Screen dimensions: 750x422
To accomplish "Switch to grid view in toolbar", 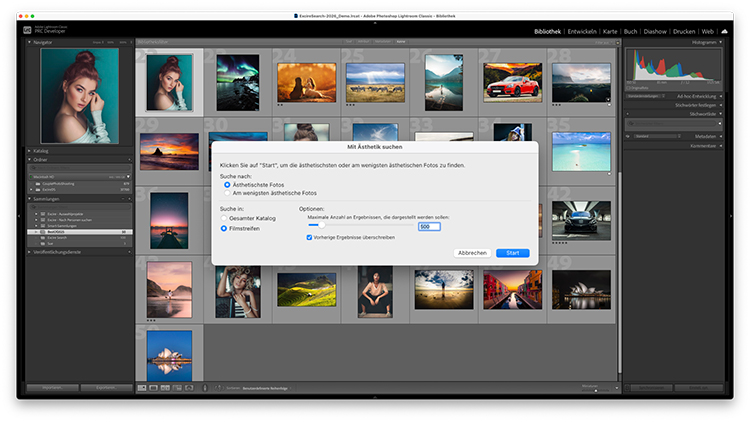I will click(141, 387).
